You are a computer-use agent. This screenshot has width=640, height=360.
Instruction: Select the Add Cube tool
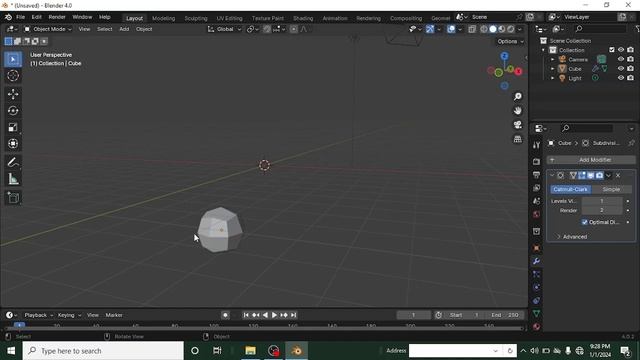click(x=13, y=198)
